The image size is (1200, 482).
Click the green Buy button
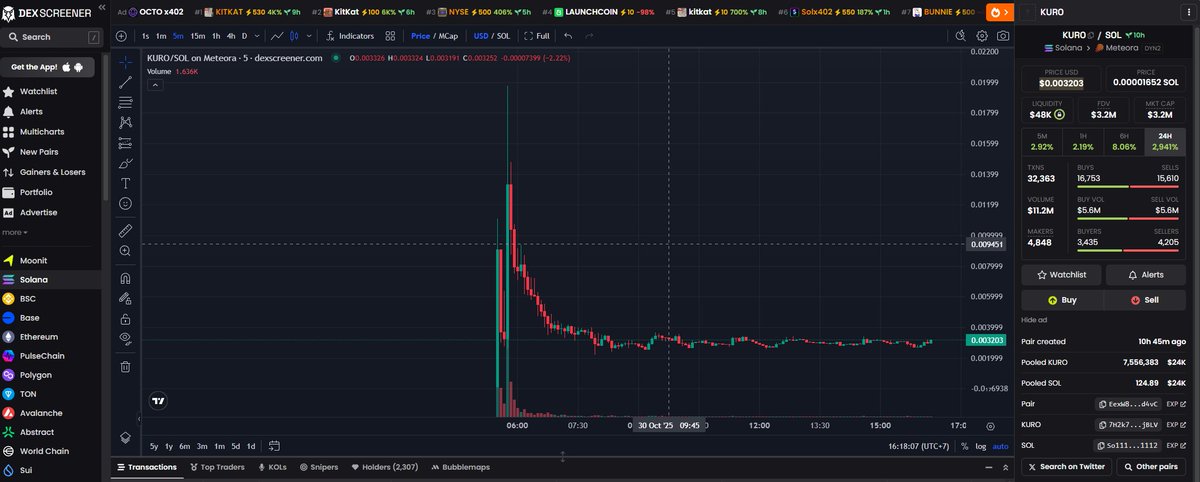tap(1061, 300)
